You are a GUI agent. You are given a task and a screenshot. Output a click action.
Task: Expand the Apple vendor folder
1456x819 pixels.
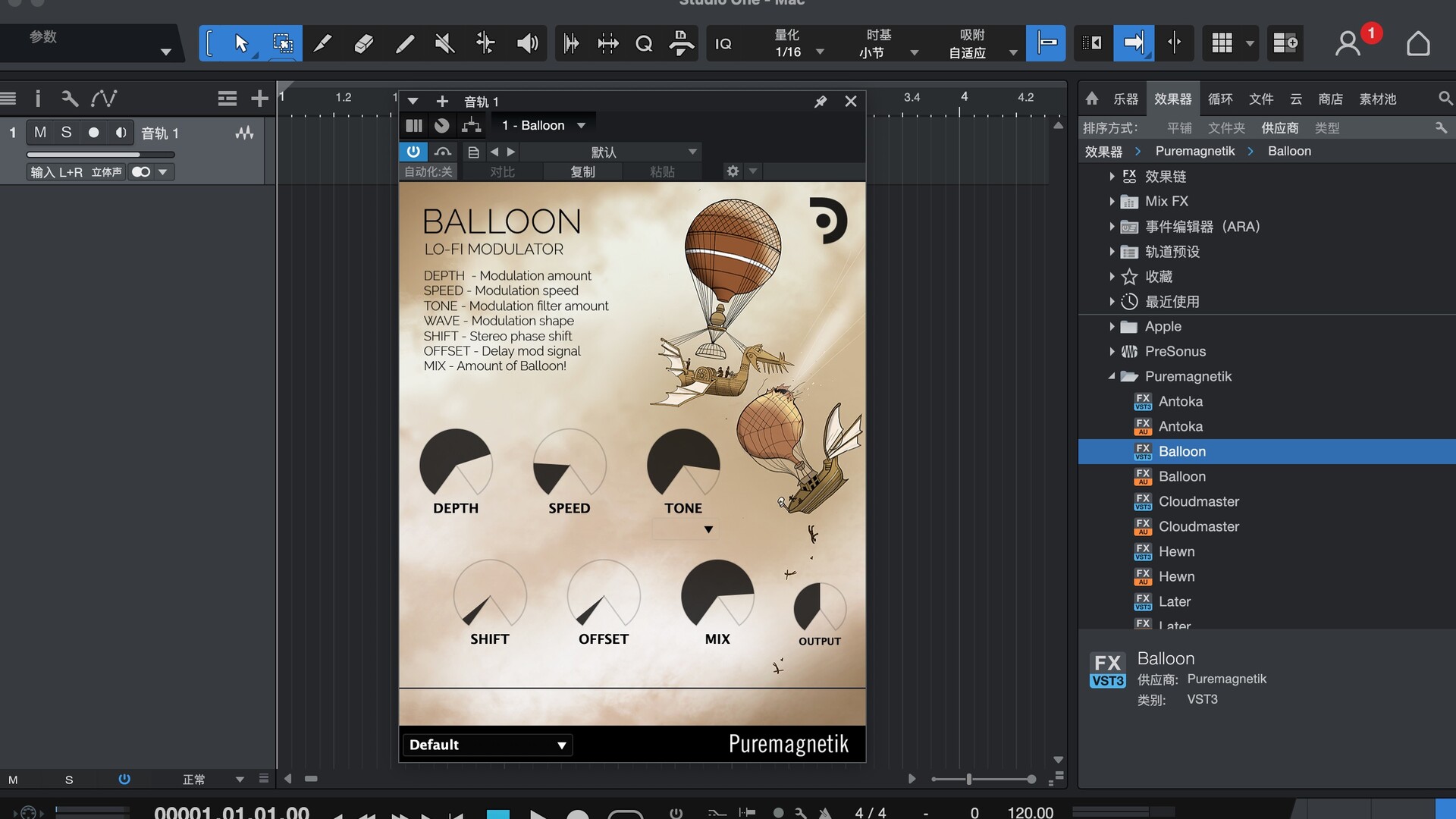(1112, 327)
